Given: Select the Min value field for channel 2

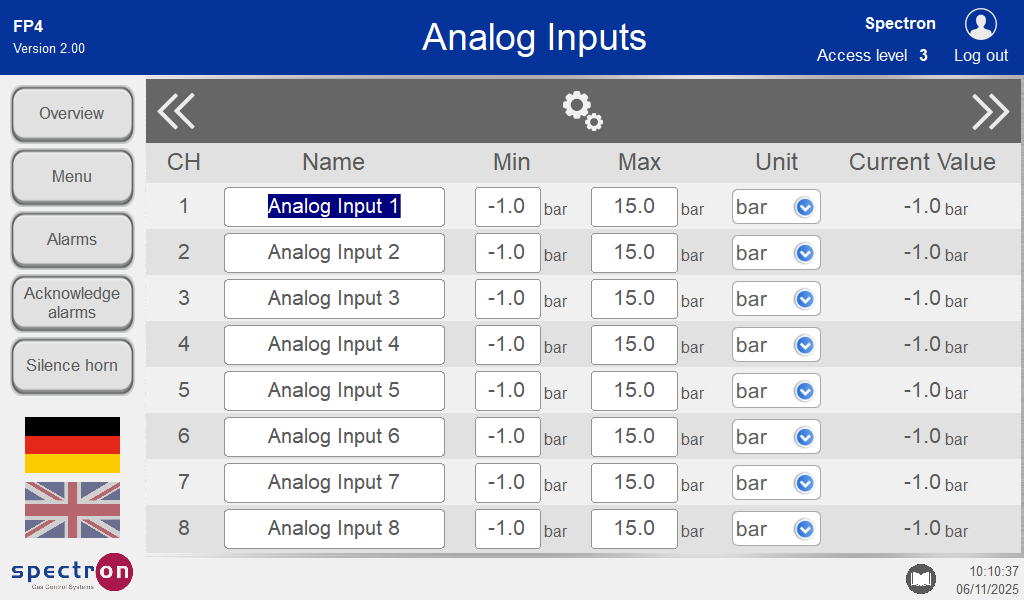Looking at the screenshot, I should [x=507, y=253].
